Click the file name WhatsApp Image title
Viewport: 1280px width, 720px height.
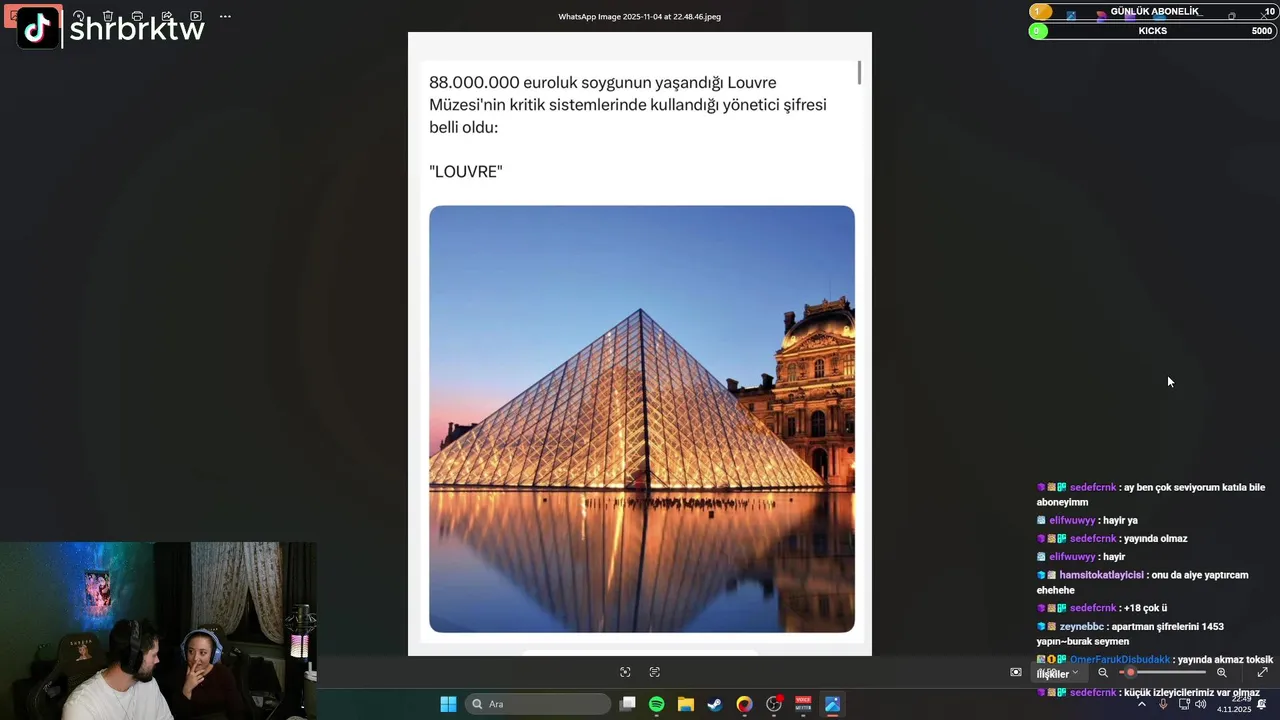coord(640,16)
